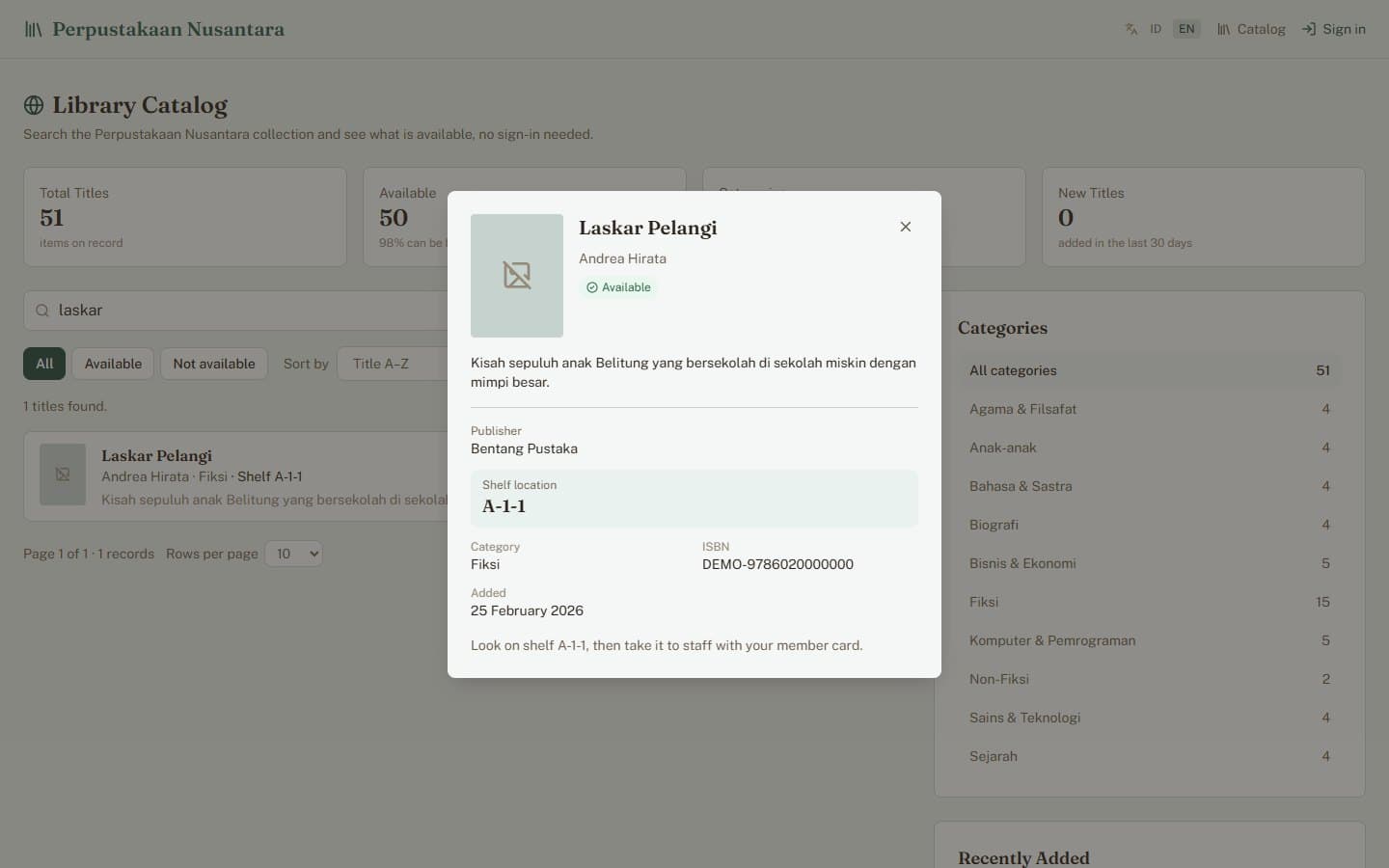Open the Rows per page dropdown
The width and height of the screenshot is (1389, 868).
[293, 554]
